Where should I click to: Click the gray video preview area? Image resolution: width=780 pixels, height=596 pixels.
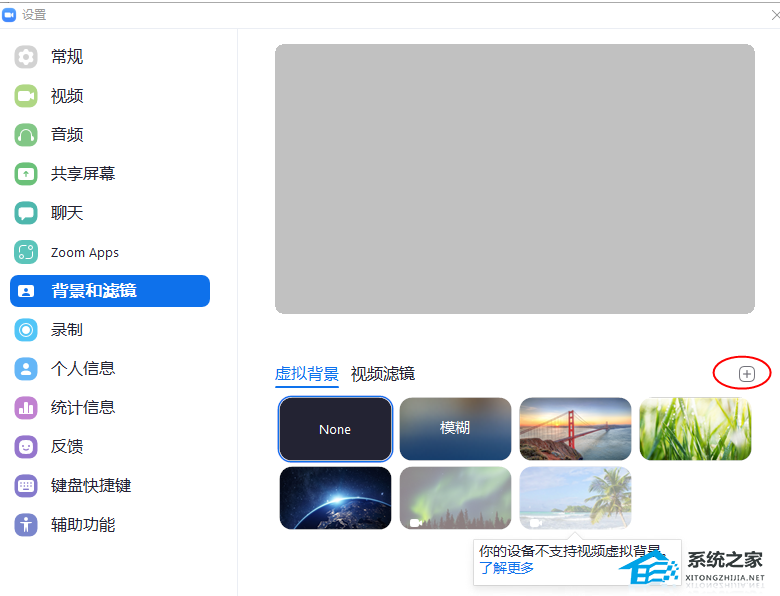coord(515,179)
